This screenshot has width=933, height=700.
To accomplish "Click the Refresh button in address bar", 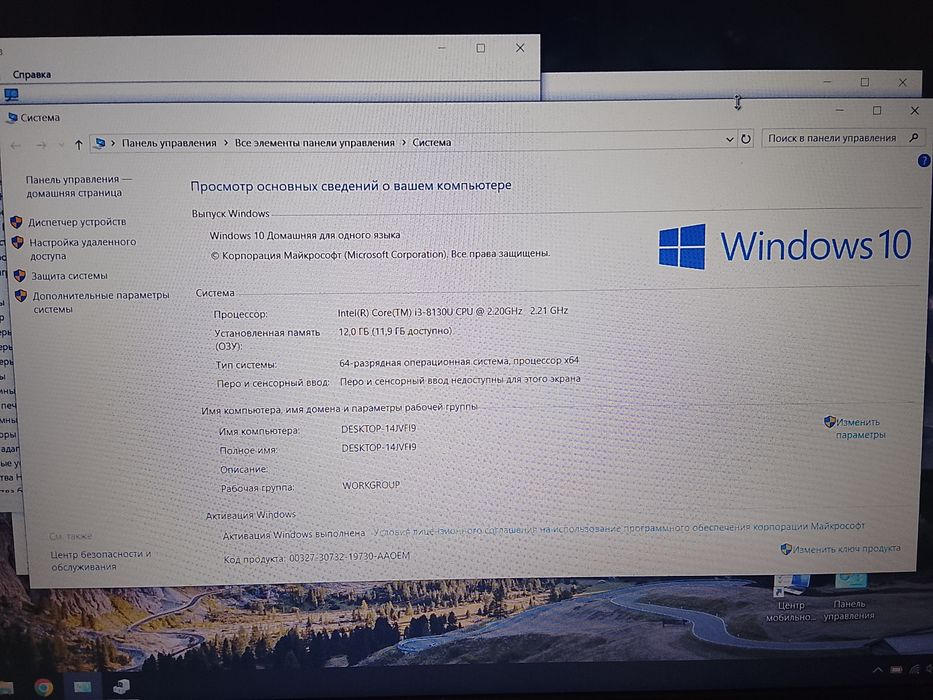I will click(745, 139).
